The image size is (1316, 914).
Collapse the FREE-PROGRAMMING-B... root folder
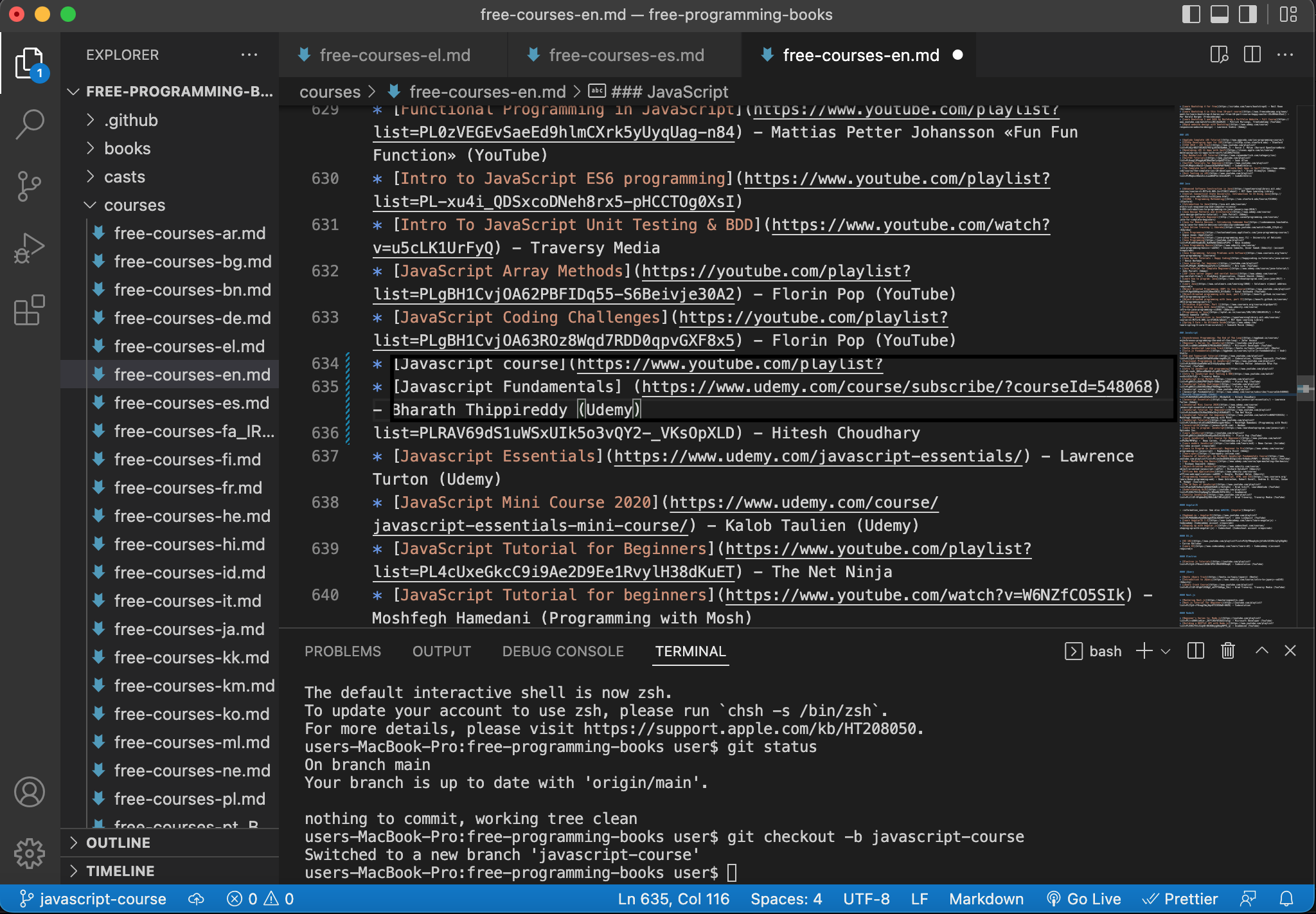pos(170,91)
